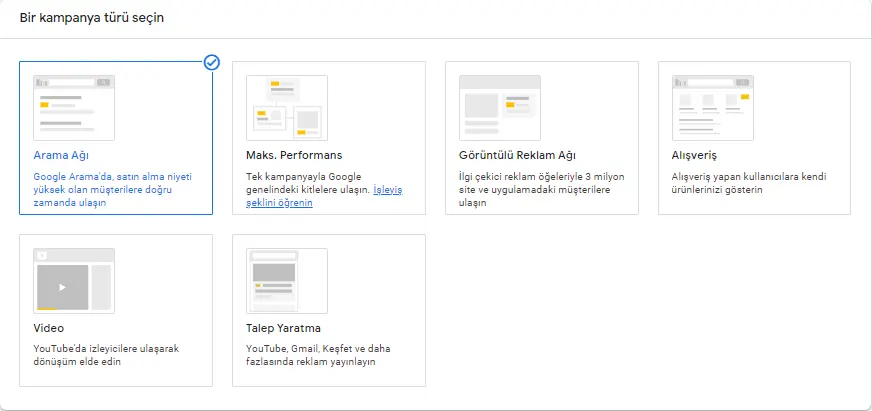The width and height of the screenshot is (872, 411).
Task: Click the Görüntülü Reklam Ağı illustration
Action: point(500,108)
